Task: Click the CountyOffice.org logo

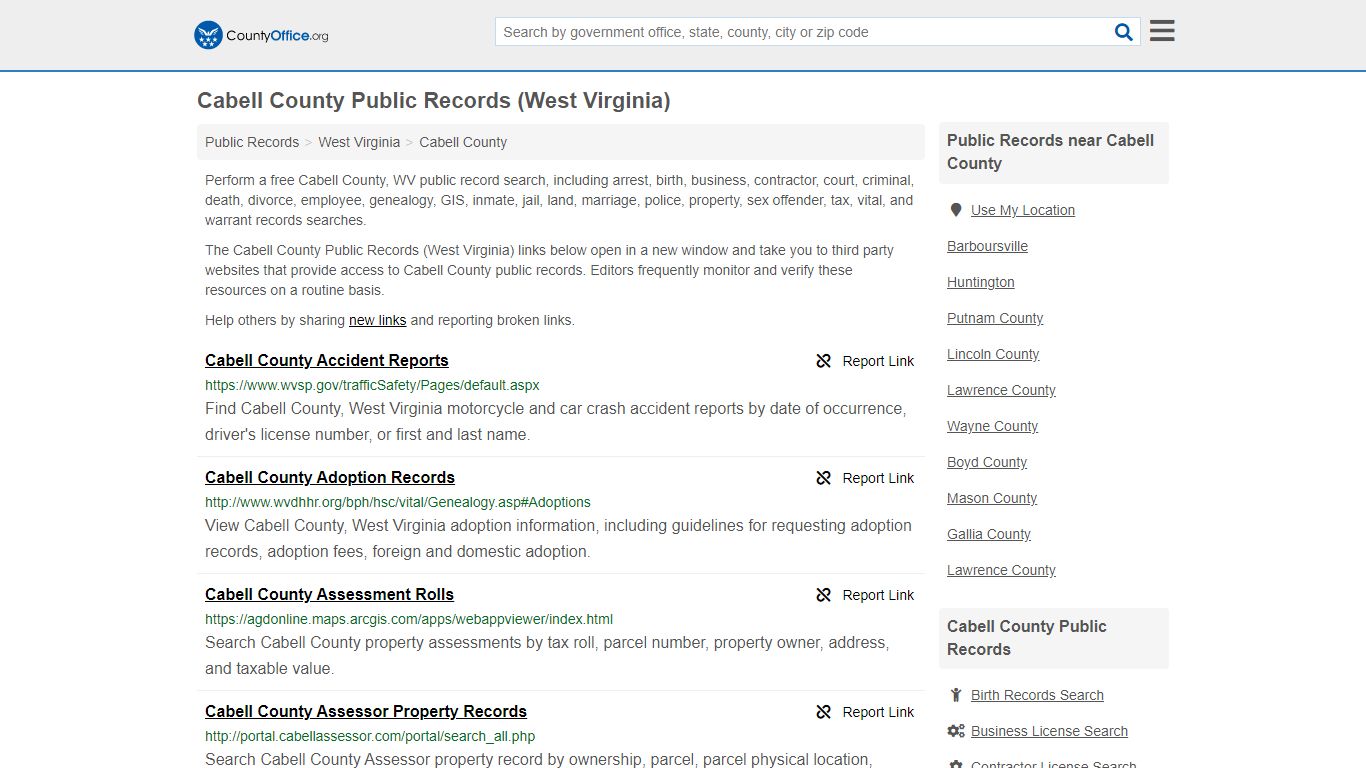Action: point(261,35)
